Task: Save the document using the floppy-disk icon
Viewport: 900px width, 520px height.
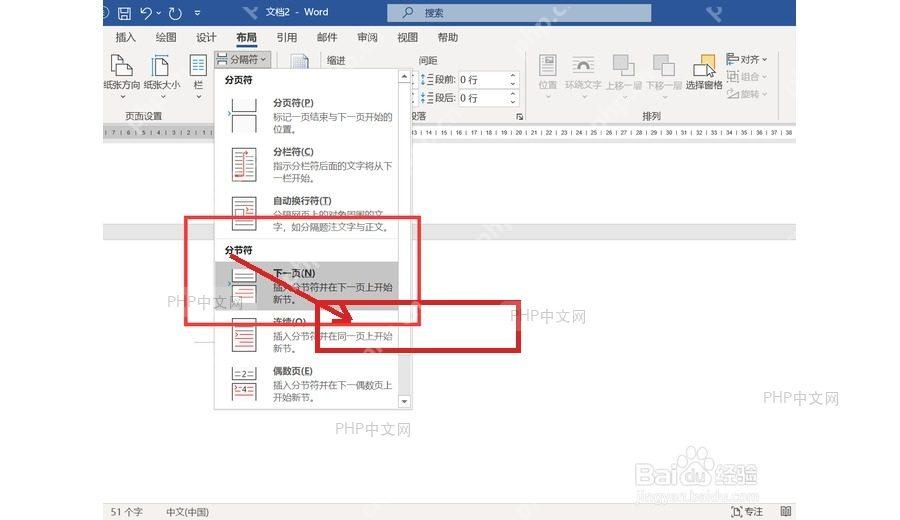Action: tap(124, 13)
